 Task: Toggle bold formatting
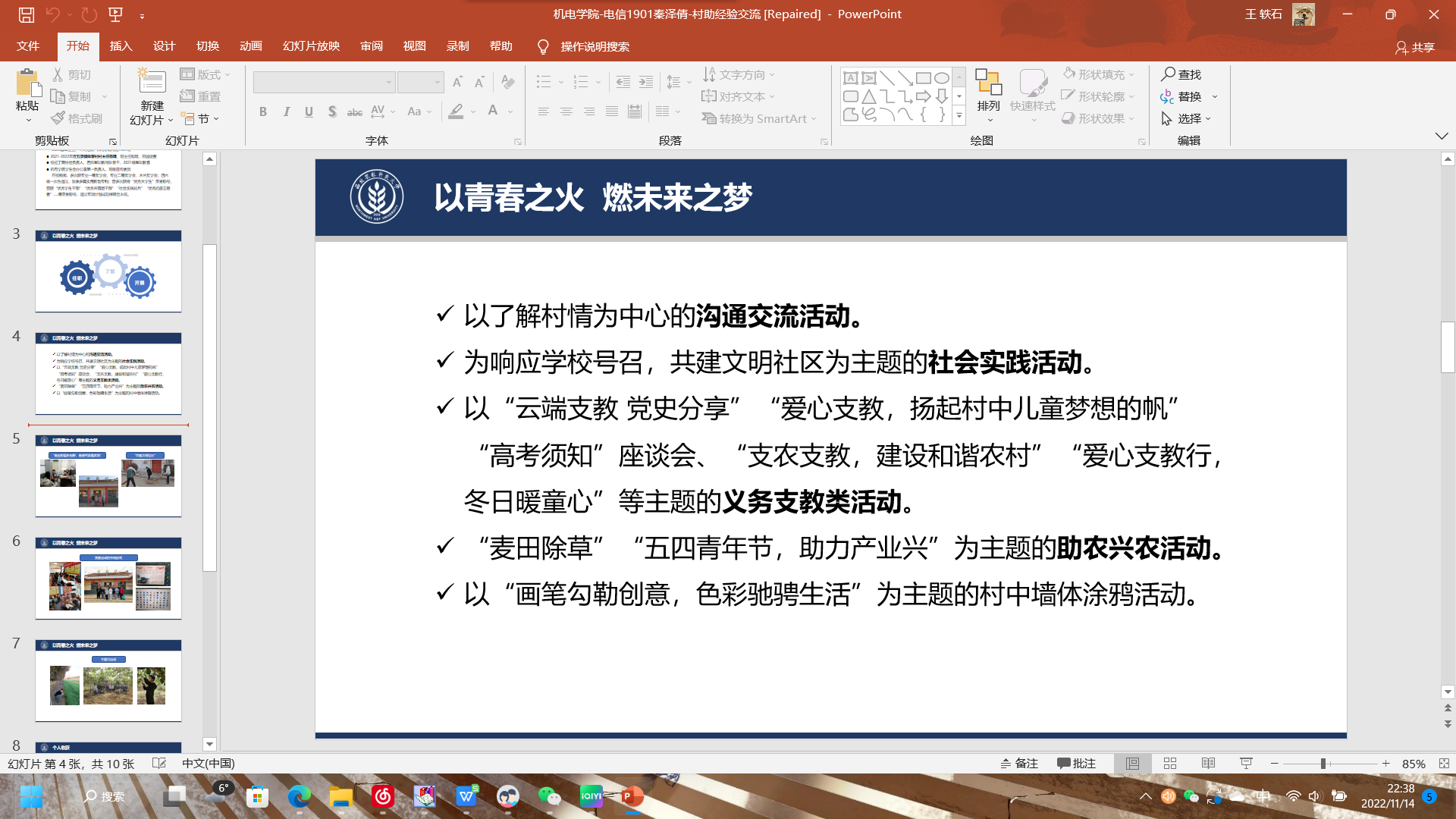pyautogui.click(x=263, y=111)
